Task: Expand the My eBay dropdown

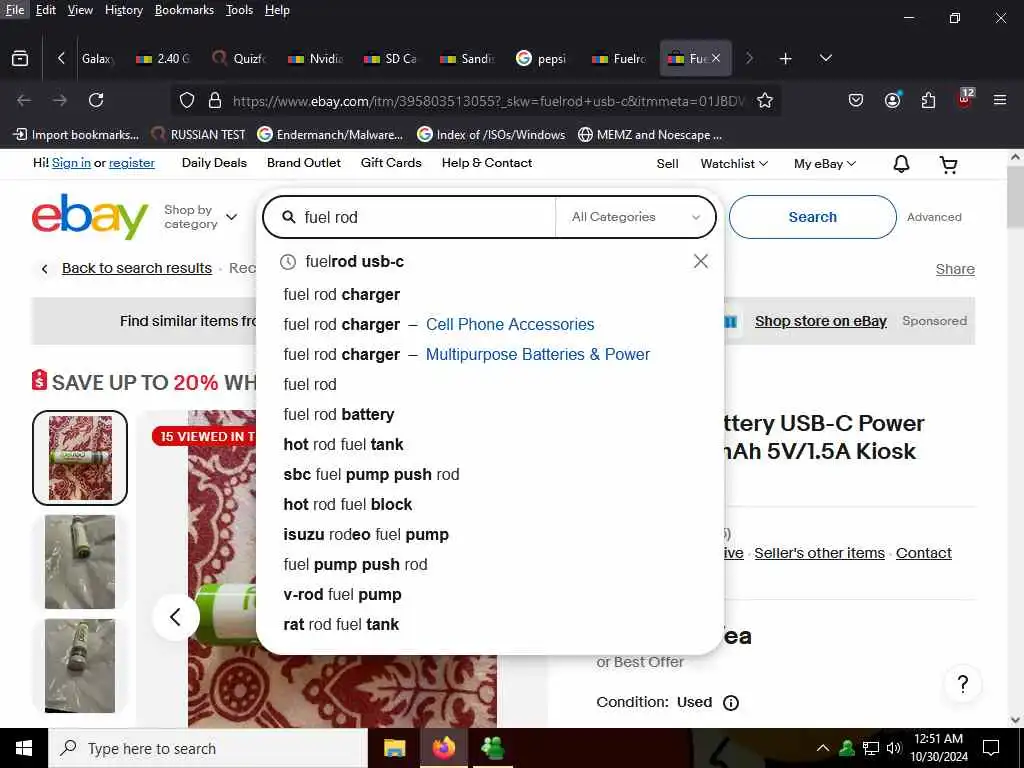Action: (x=825, y=164)
